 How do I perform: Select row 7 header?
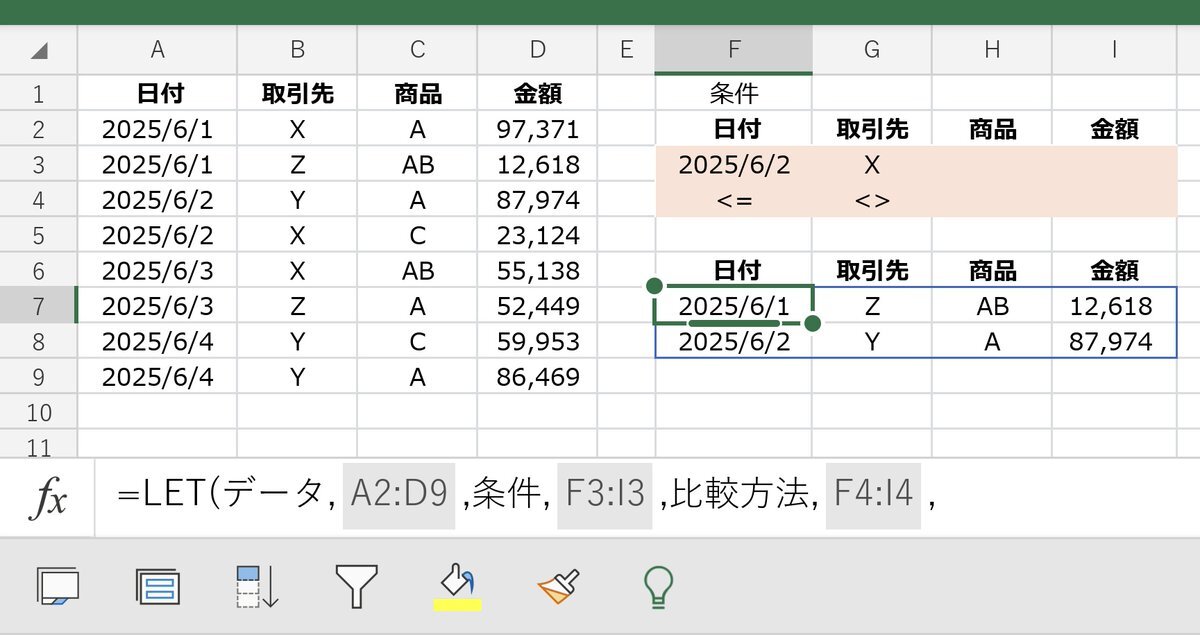pos(39,304)
